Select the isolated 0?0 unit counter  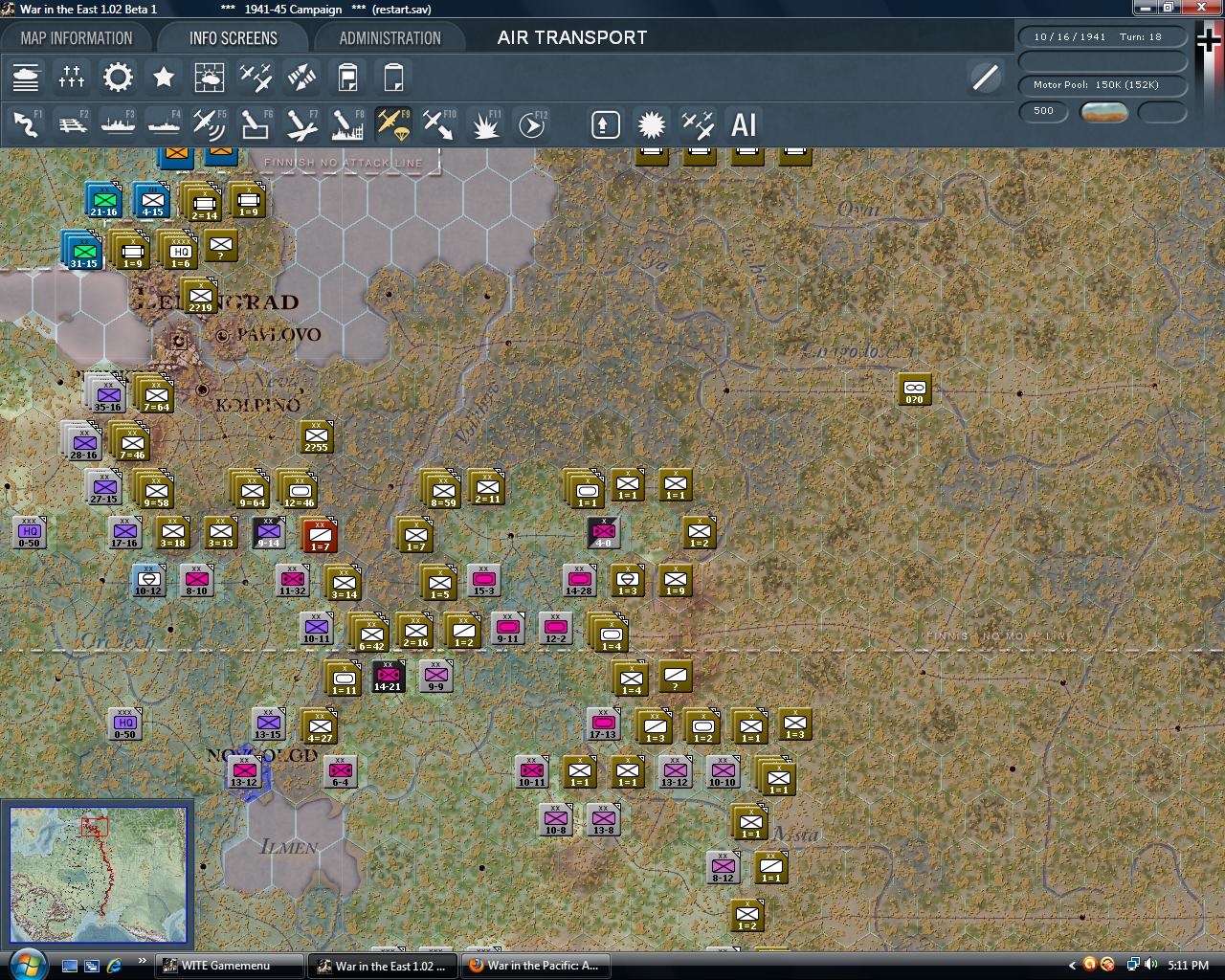915,390
